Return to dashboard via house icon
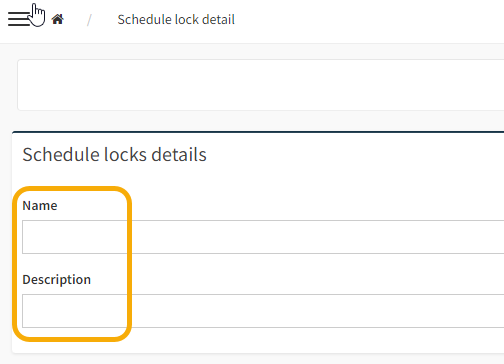Image resolution: width=504 pixels, height=364 pixels. (x=57, y=19)
